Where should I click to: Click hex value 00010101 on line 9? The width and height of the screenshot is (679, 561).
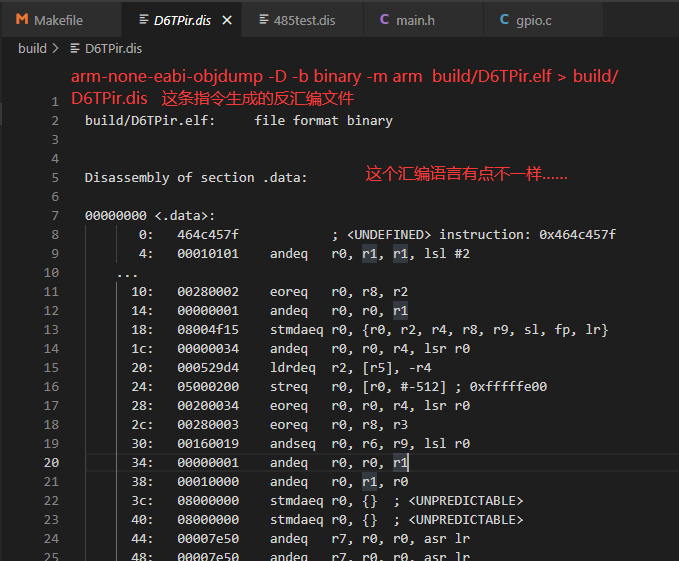[x=208, y=254]
